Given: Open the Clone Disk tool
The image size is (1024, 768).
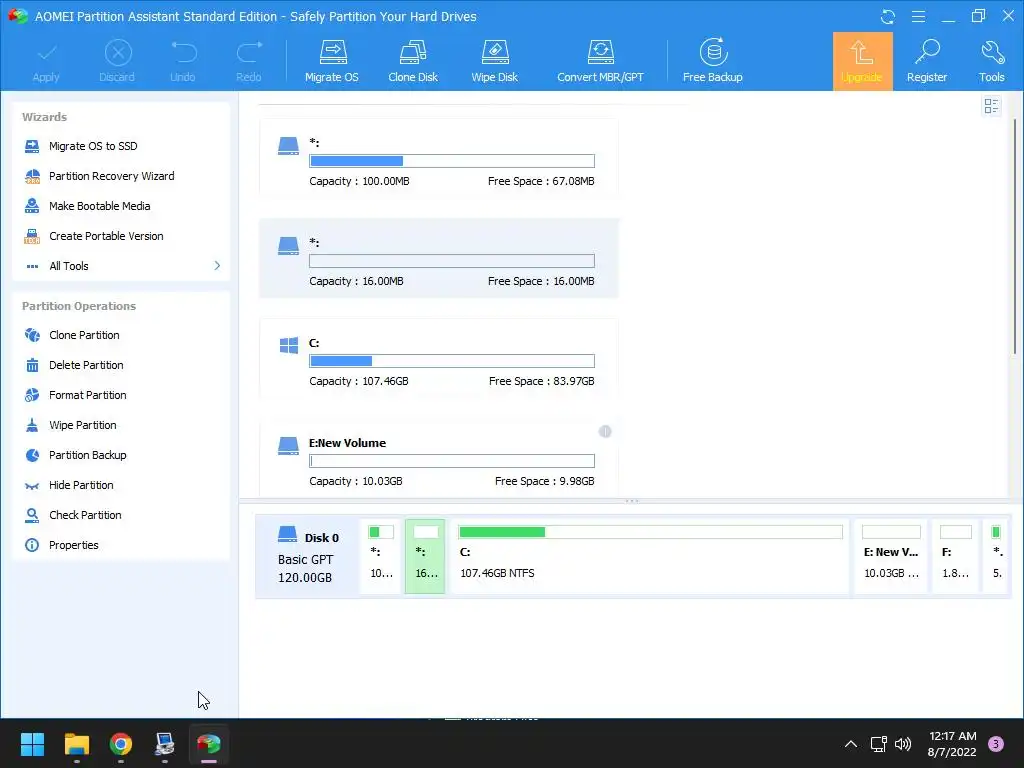Looking at the screenshot, I should pyautogui.click(x=413, y=61).
